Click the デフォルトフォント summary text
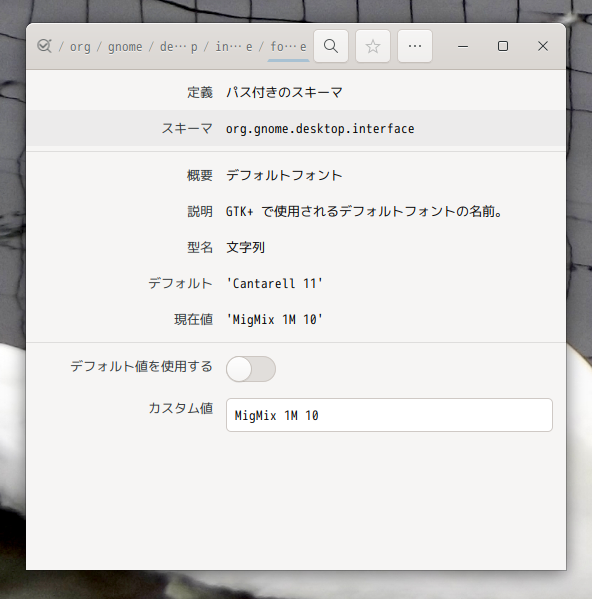Viewport: 592px width, 599px height. [x=284, y=175]
